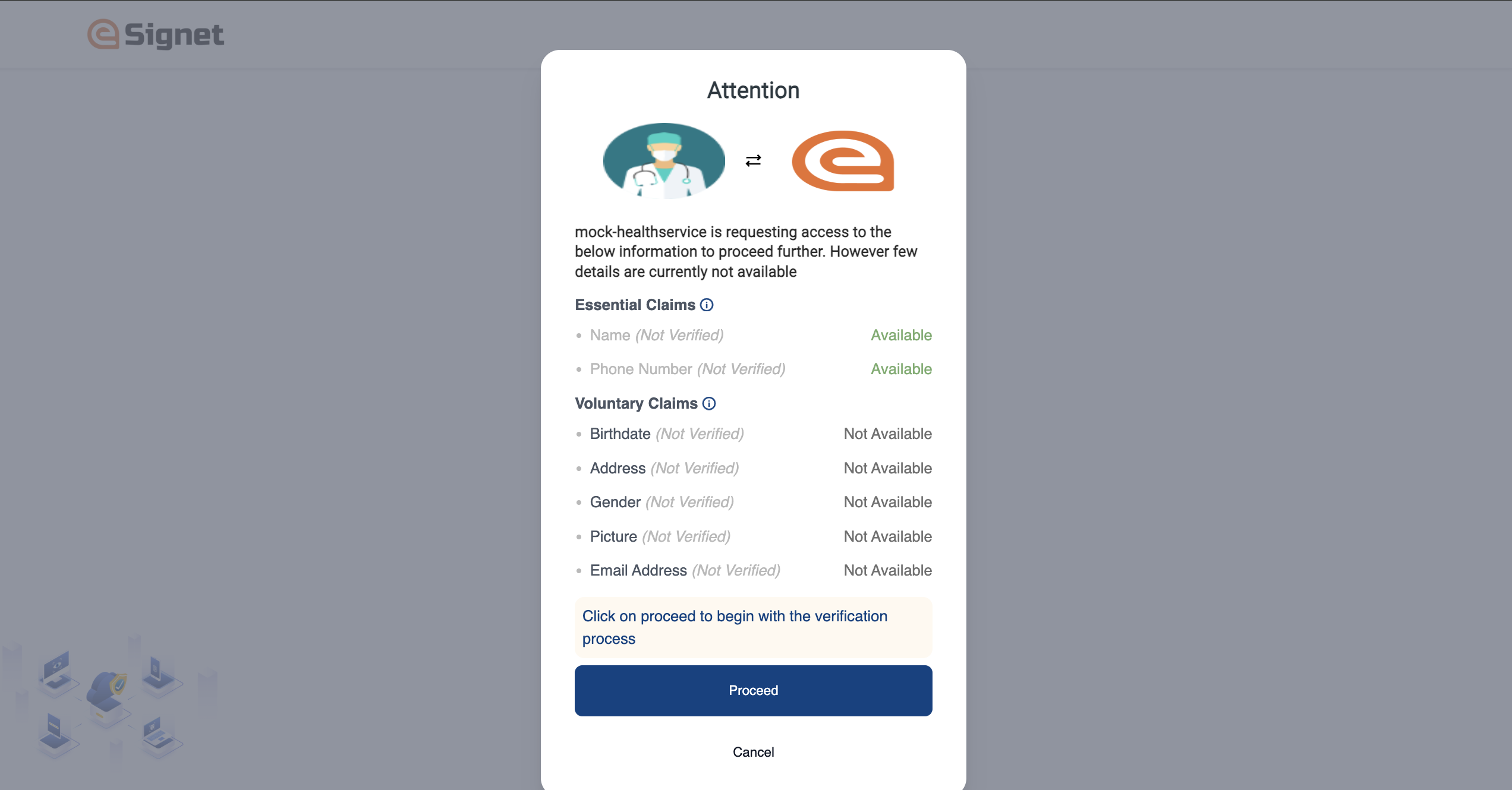
Task: Click the Cancel link
Action: click(x=753, y=752)
